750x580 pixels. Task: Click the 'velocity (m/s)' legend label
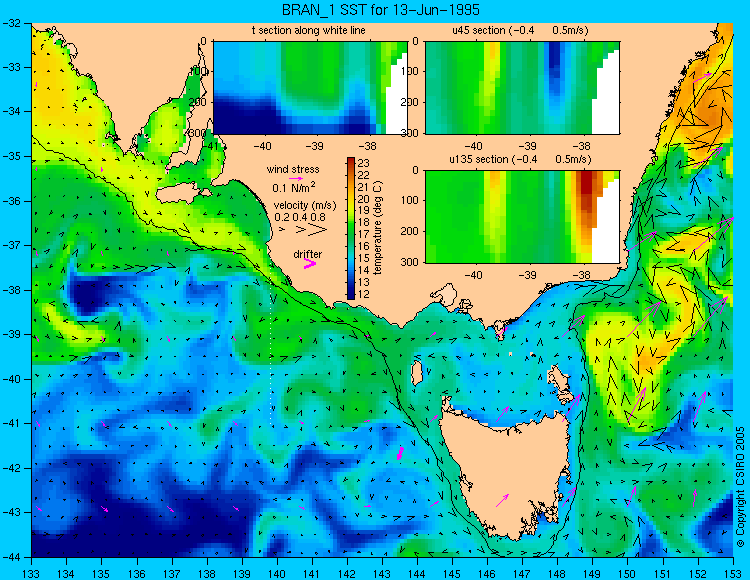click(305, 206)
